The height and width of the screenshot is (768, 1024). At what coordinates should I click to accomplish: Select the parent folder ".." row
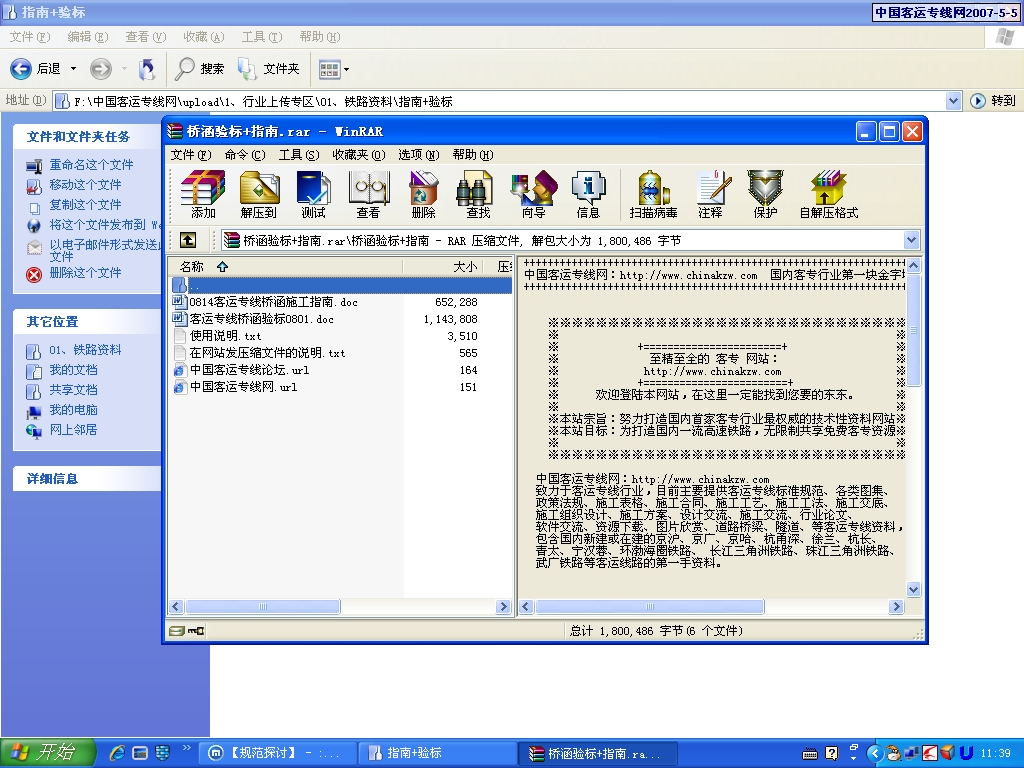pos(340,285)
